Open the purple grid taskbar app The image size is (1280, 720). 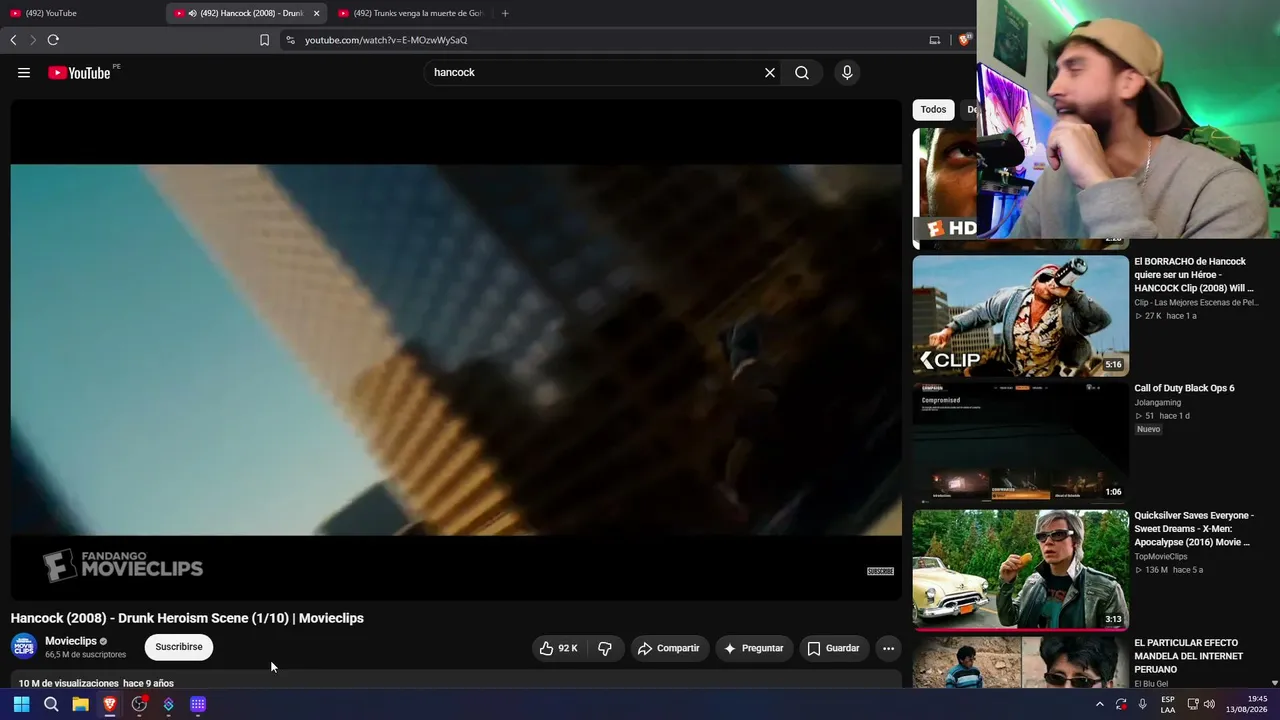pos(198,704)
